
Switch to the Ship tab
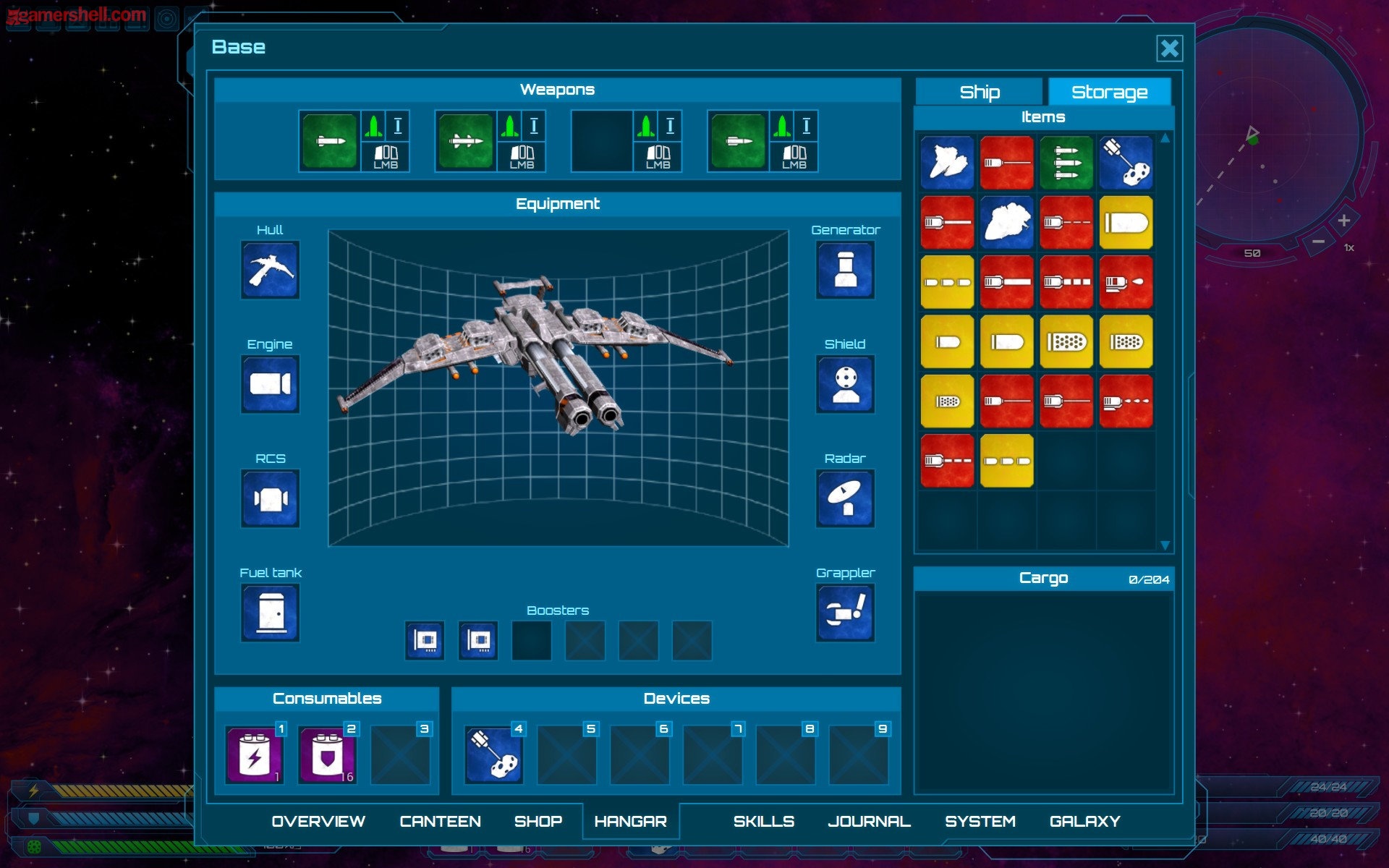pos(979,93)
